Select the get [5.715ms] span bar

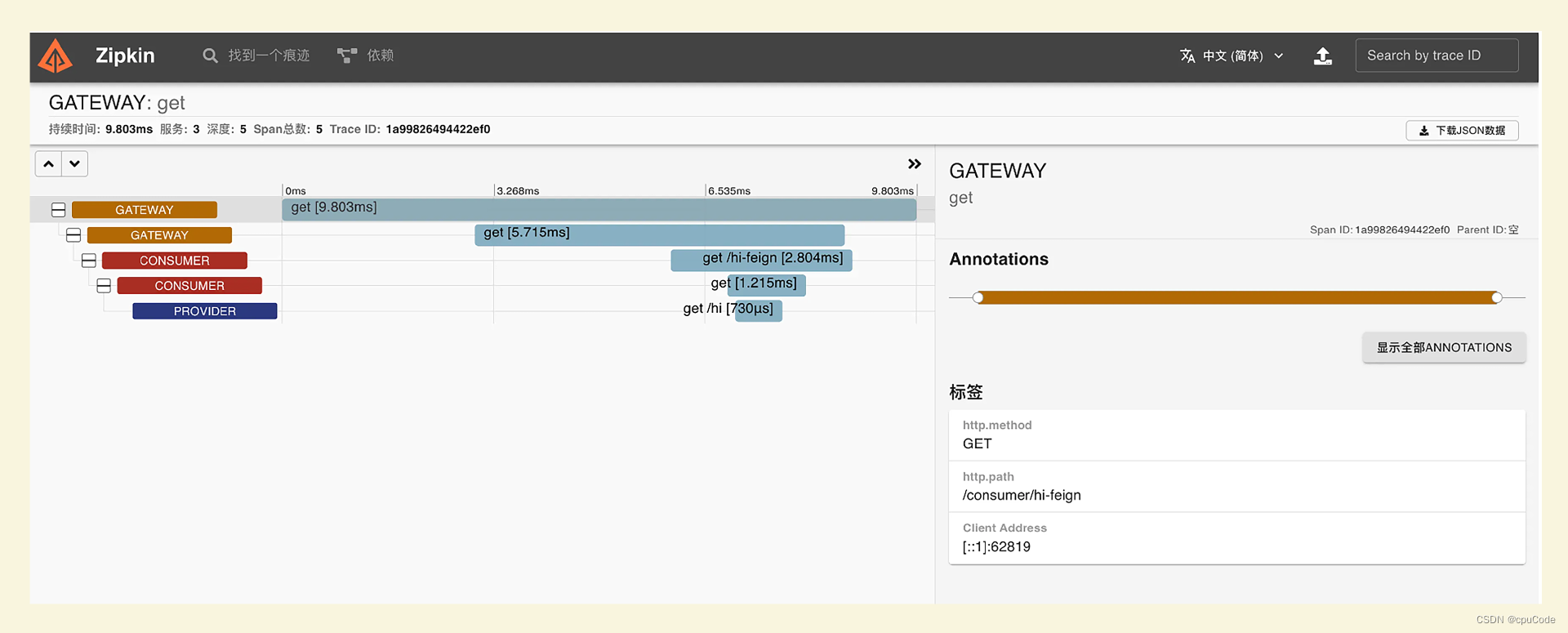(660, 234)
